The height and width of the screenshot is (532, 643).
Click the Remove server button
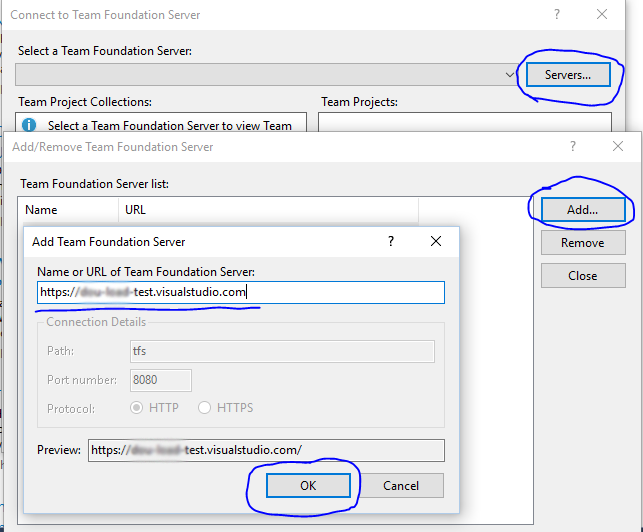[x=583, y=243]
